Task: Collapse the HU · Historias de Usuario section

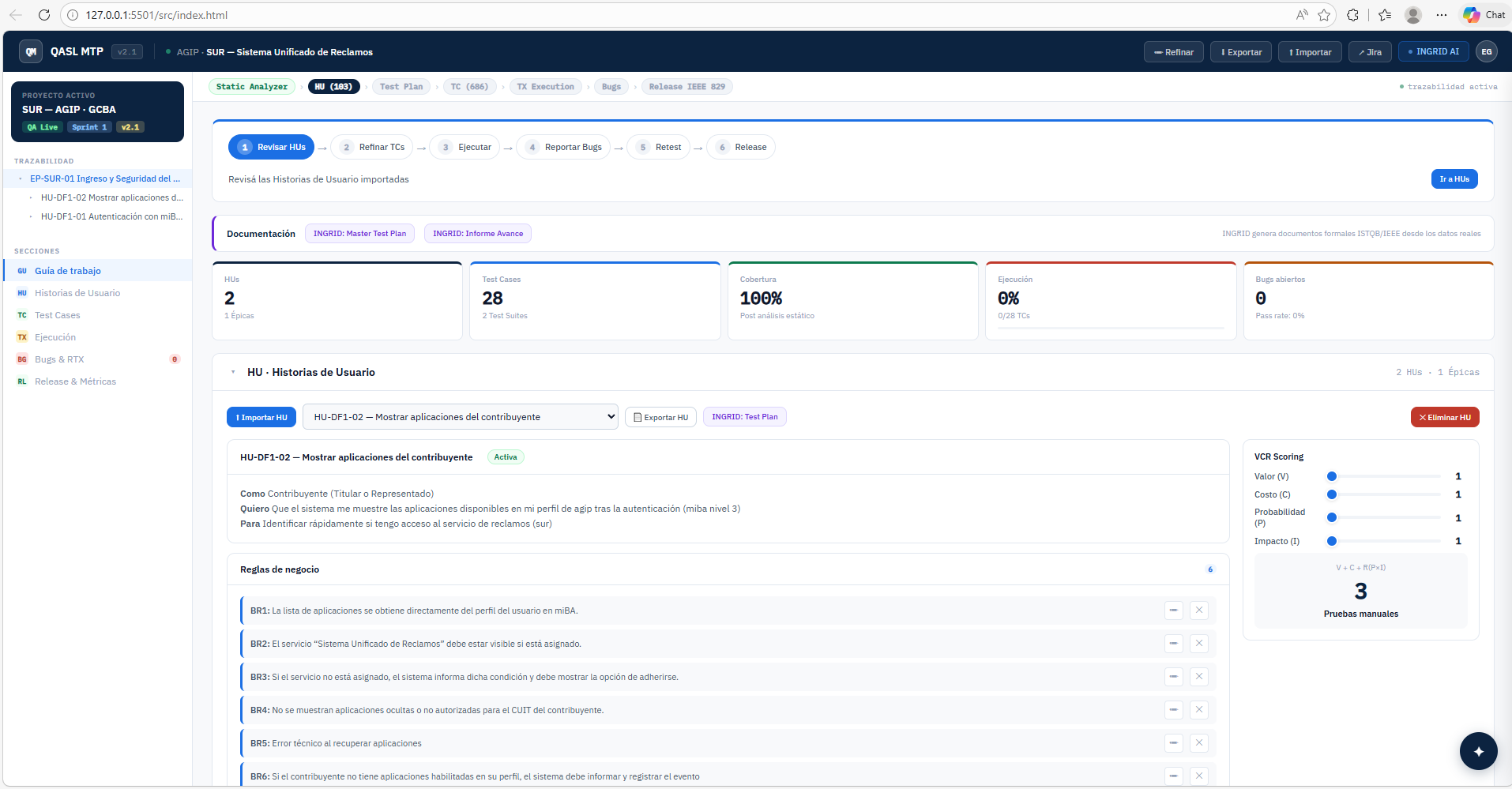Action: click(x=233, y=371)
